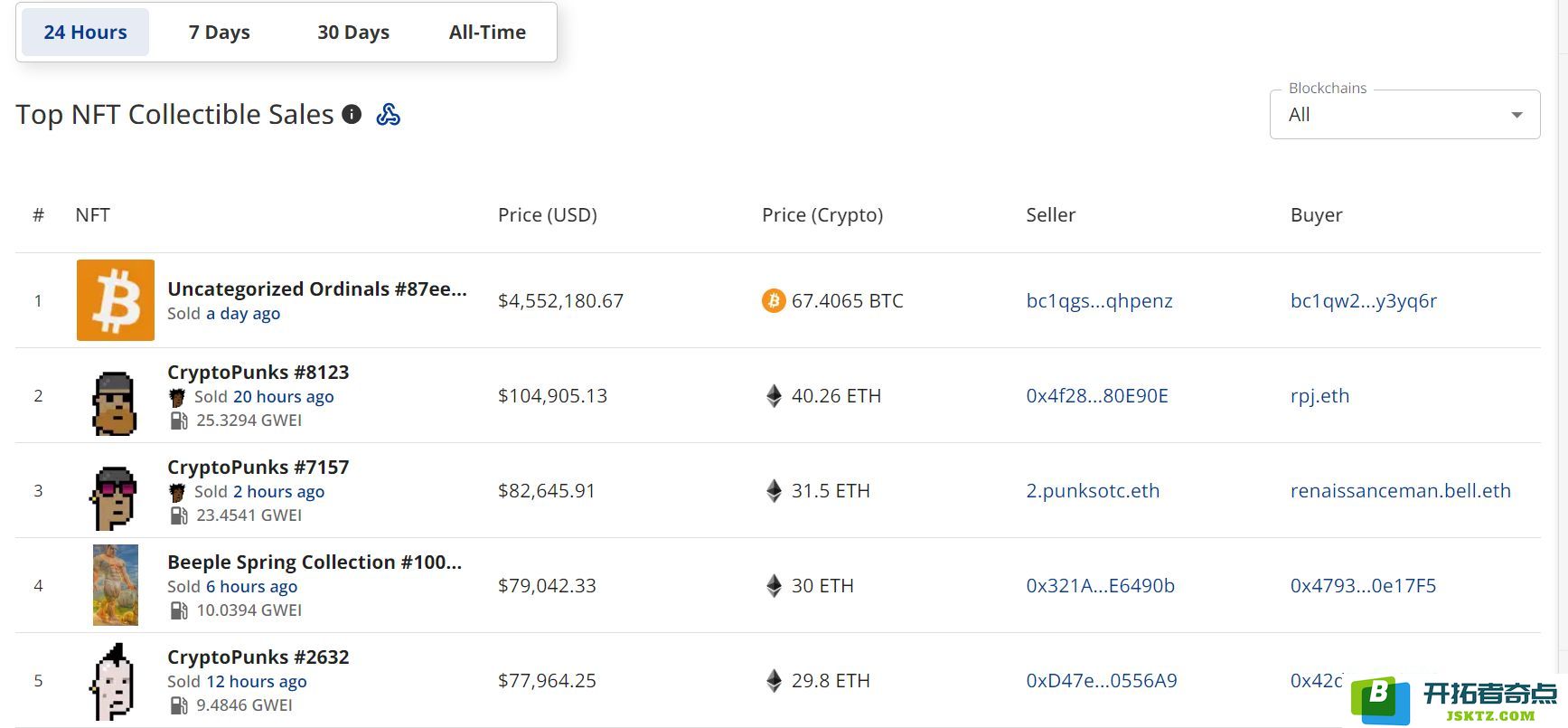Click the Blockchains dropdown arrow
The width and height of the screenshot is (1568, 728).
[1516, 115]
